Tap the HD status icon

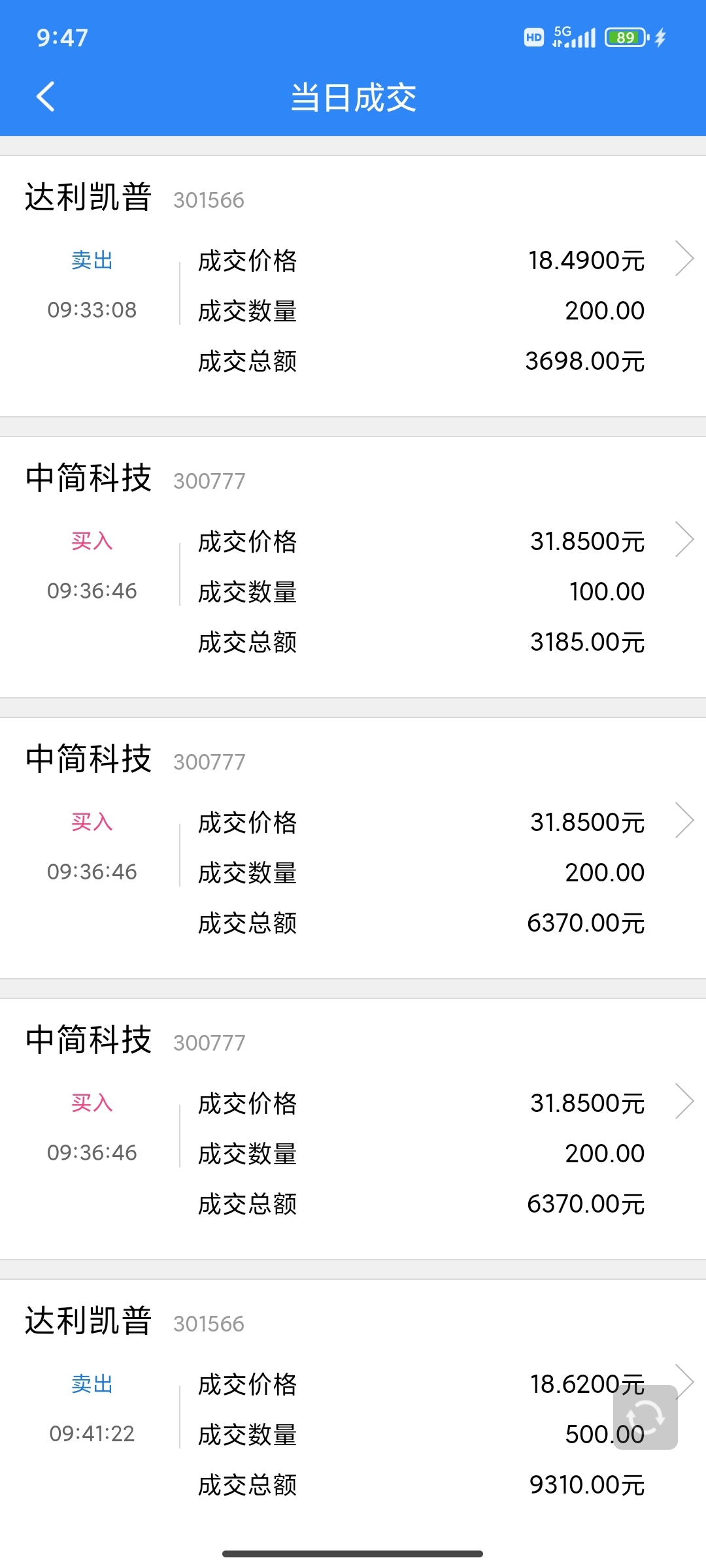point(533,37)
